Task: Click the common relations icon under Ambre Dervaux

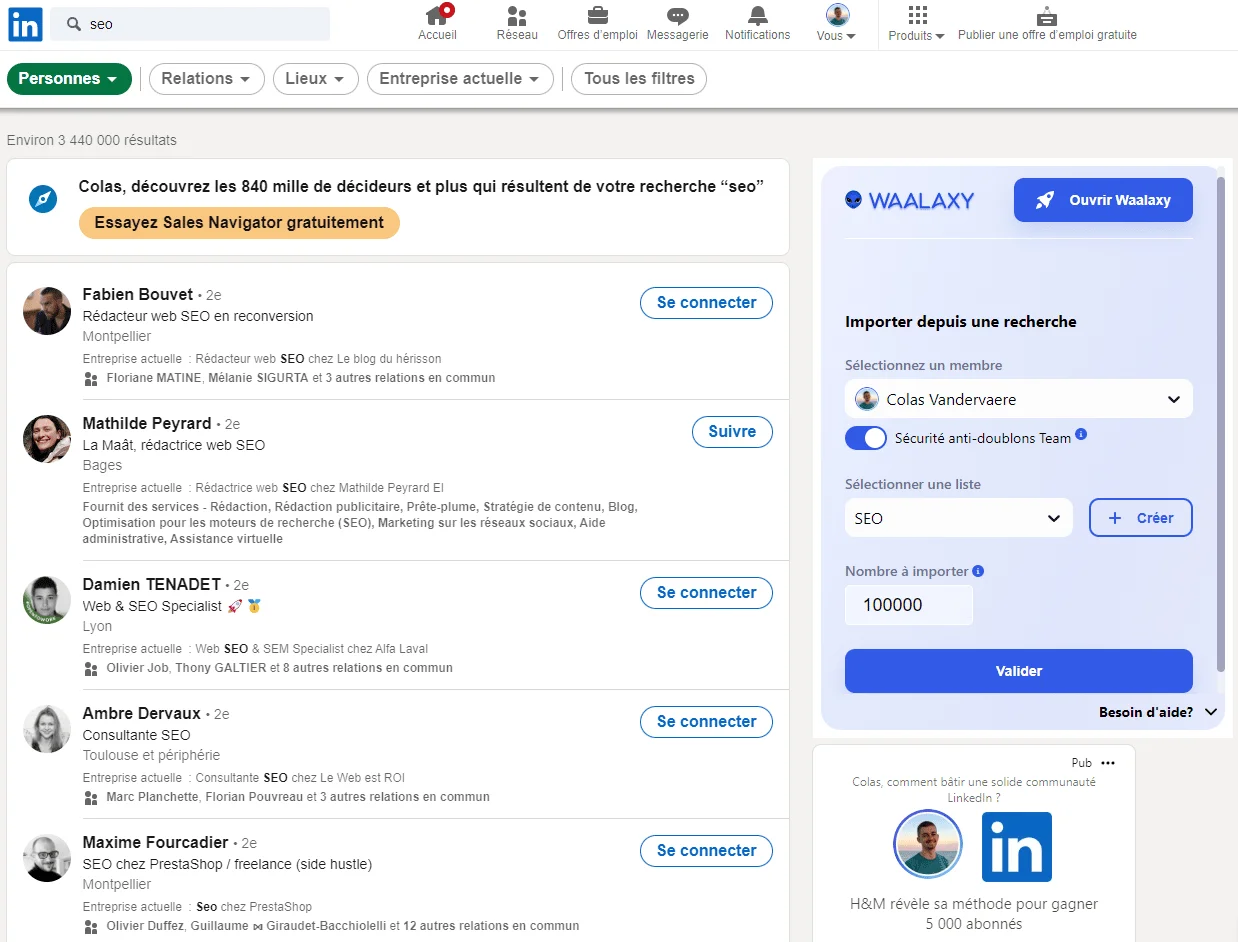Action: pos(92,797)
